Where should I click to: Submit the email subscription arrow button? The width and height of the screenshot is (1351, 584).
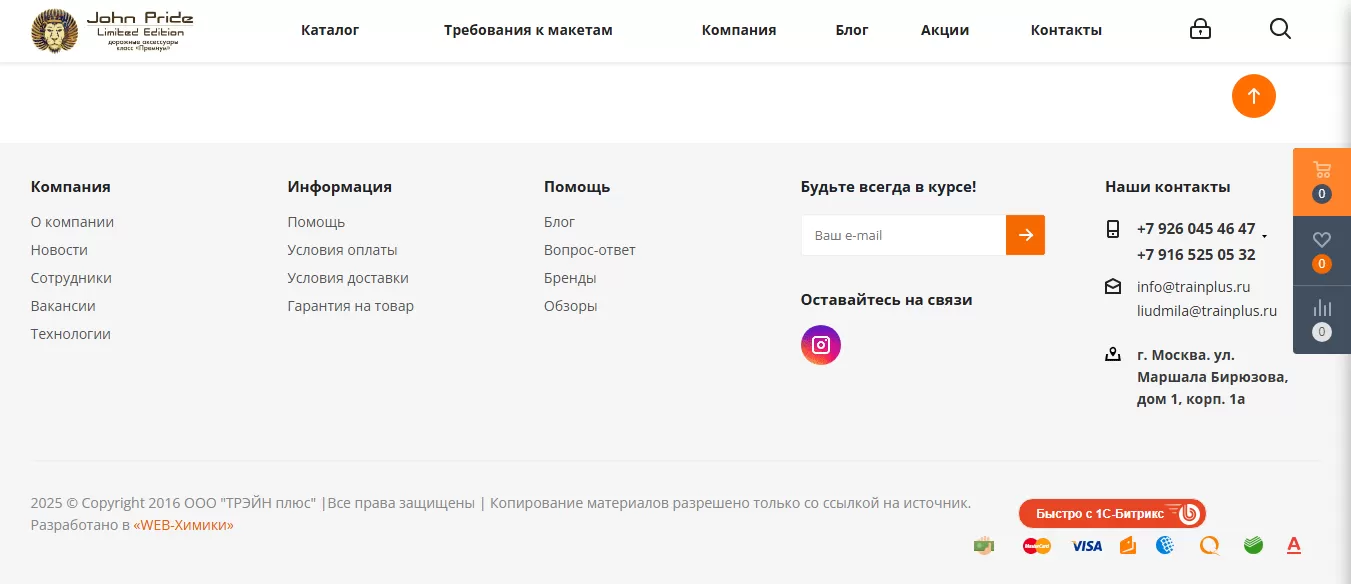pos(1025,235)
